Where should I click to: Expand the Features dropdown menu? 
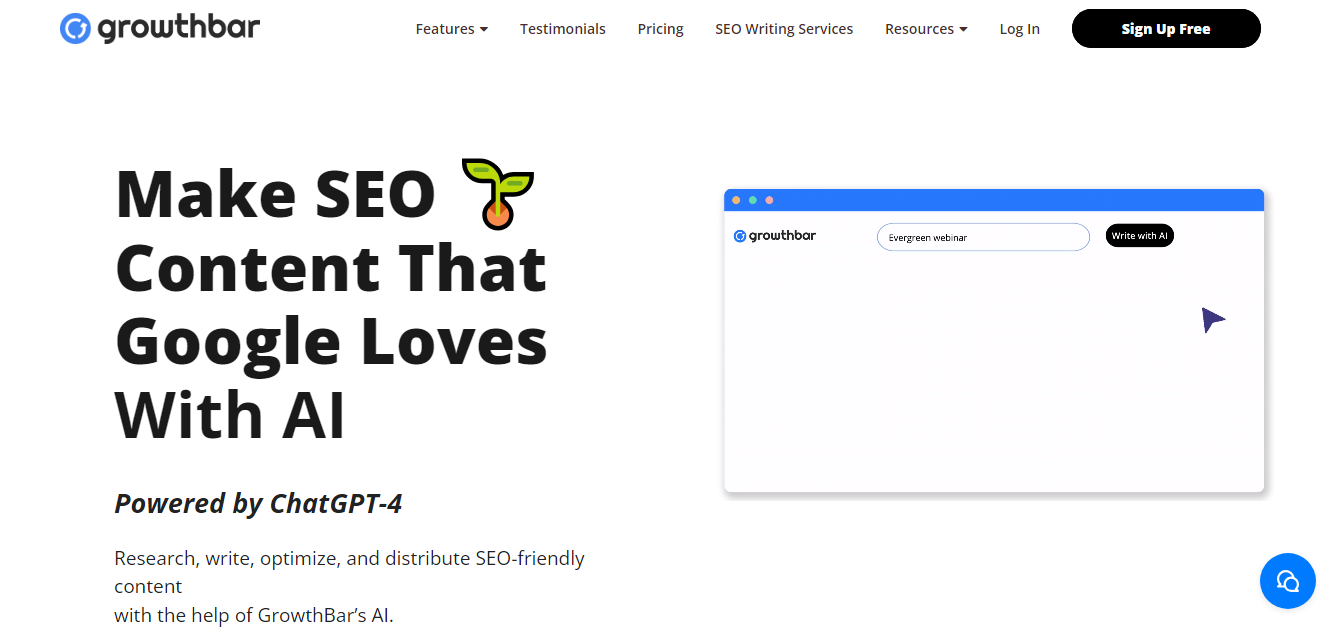pos(451,29)
